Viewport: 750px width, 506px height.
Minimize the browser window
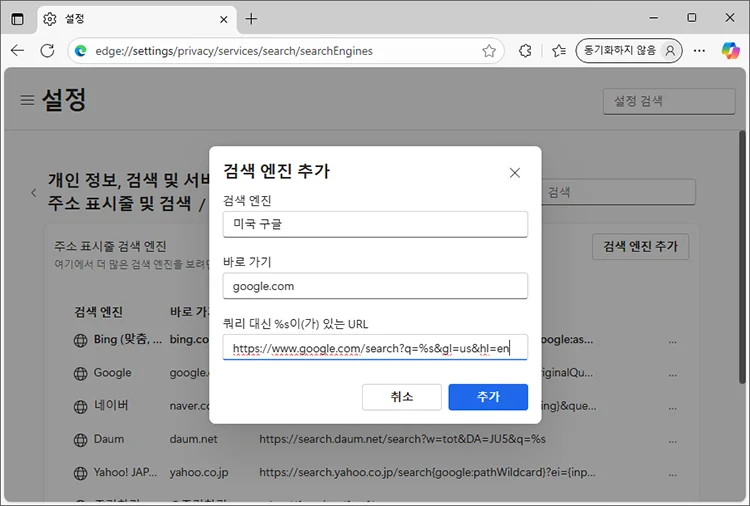[x=654, y=18]
